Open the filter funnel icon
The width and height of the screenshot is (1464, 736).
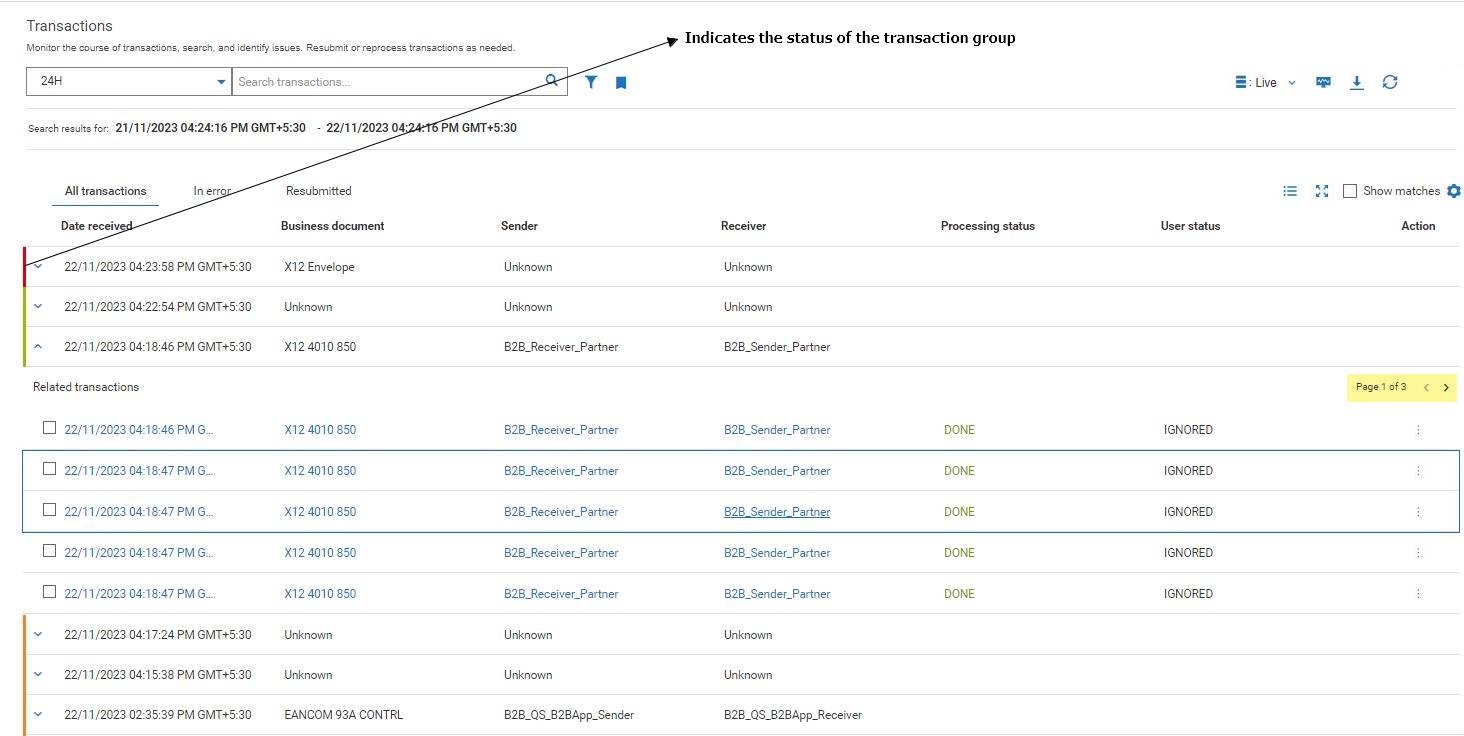[x=591, y=82]
